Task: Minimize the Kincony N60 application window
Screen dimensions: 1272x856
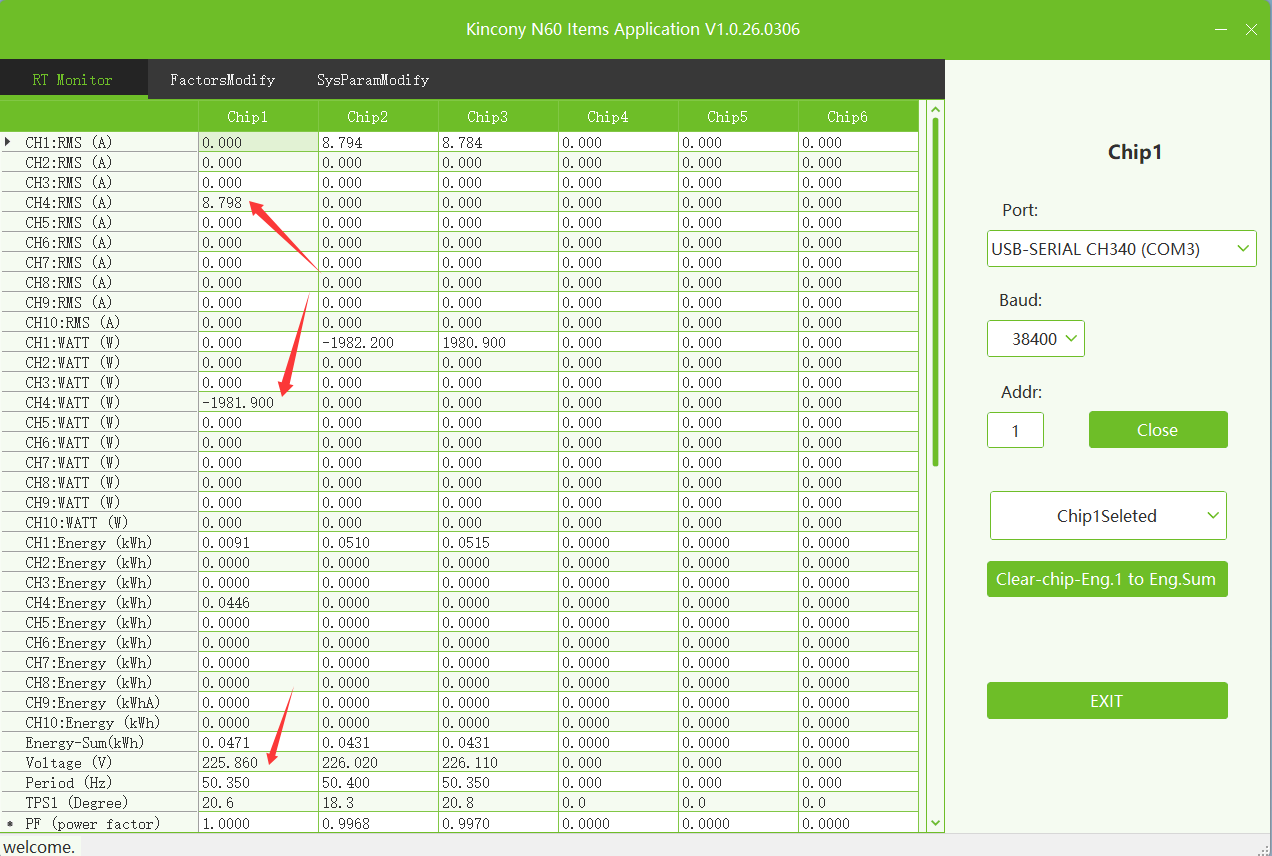Action: (1219, 30)
